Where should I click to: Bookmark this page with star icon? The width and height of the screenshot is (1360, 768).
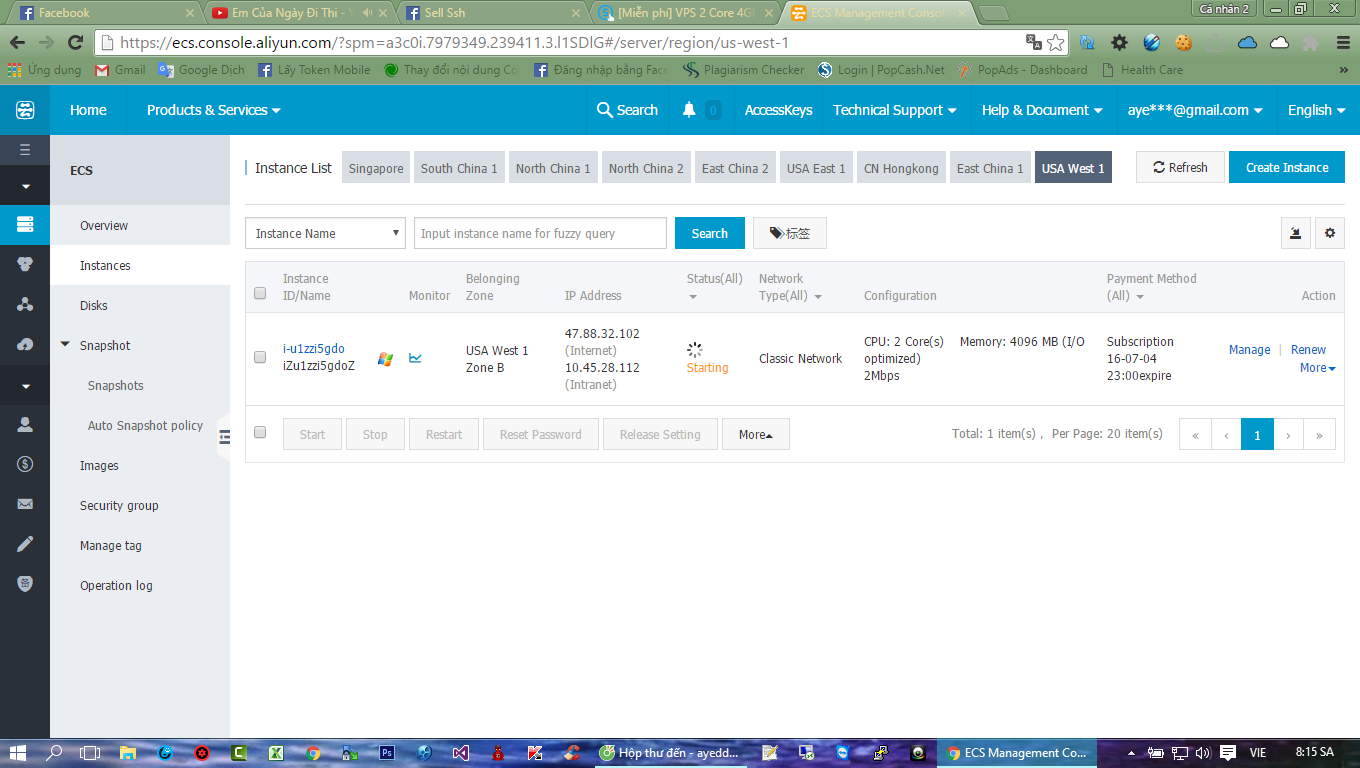(1056, 43)
